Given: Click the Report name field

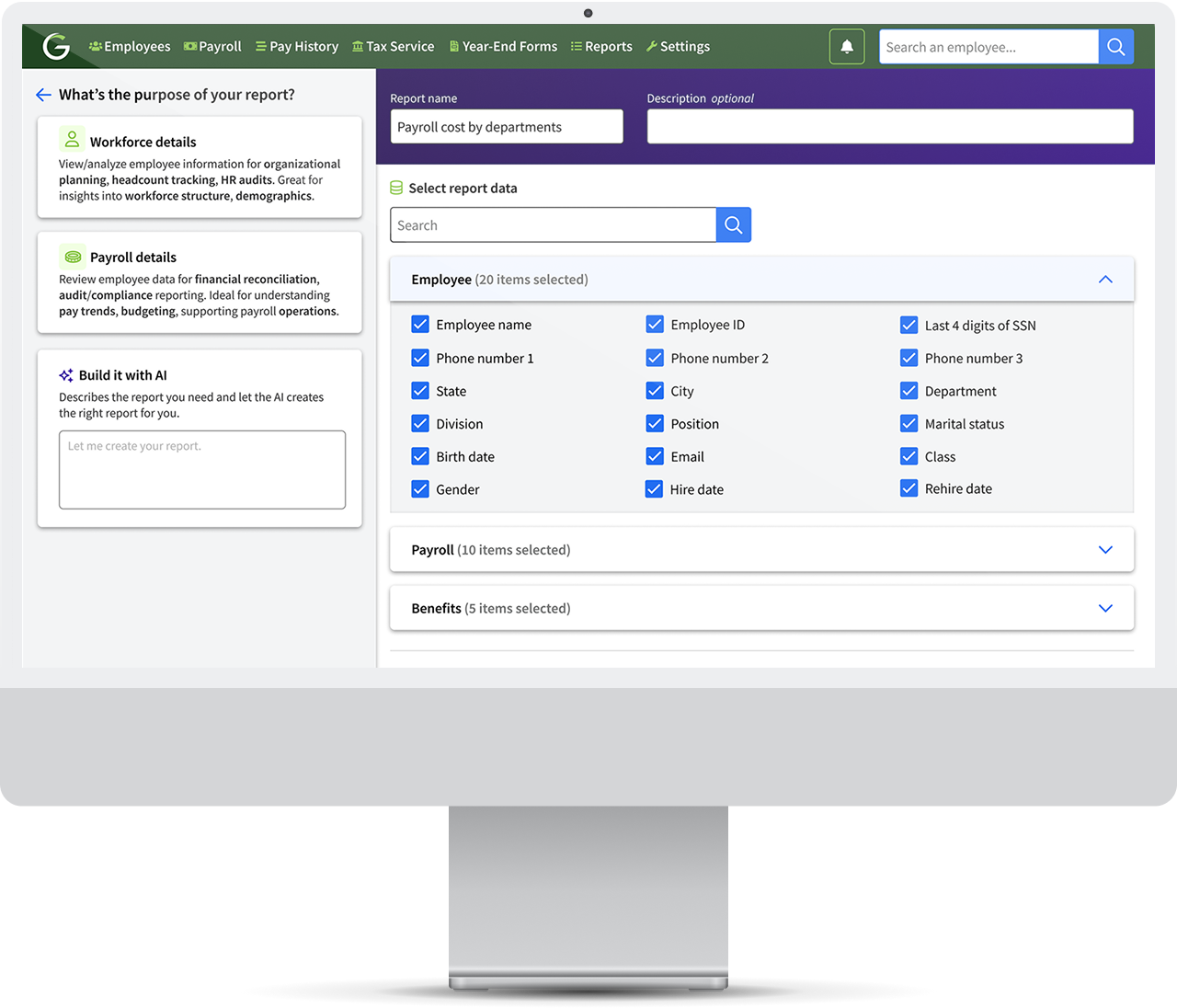Looking at the screenshot, I should pyautogui.click(x=507, y=127).
